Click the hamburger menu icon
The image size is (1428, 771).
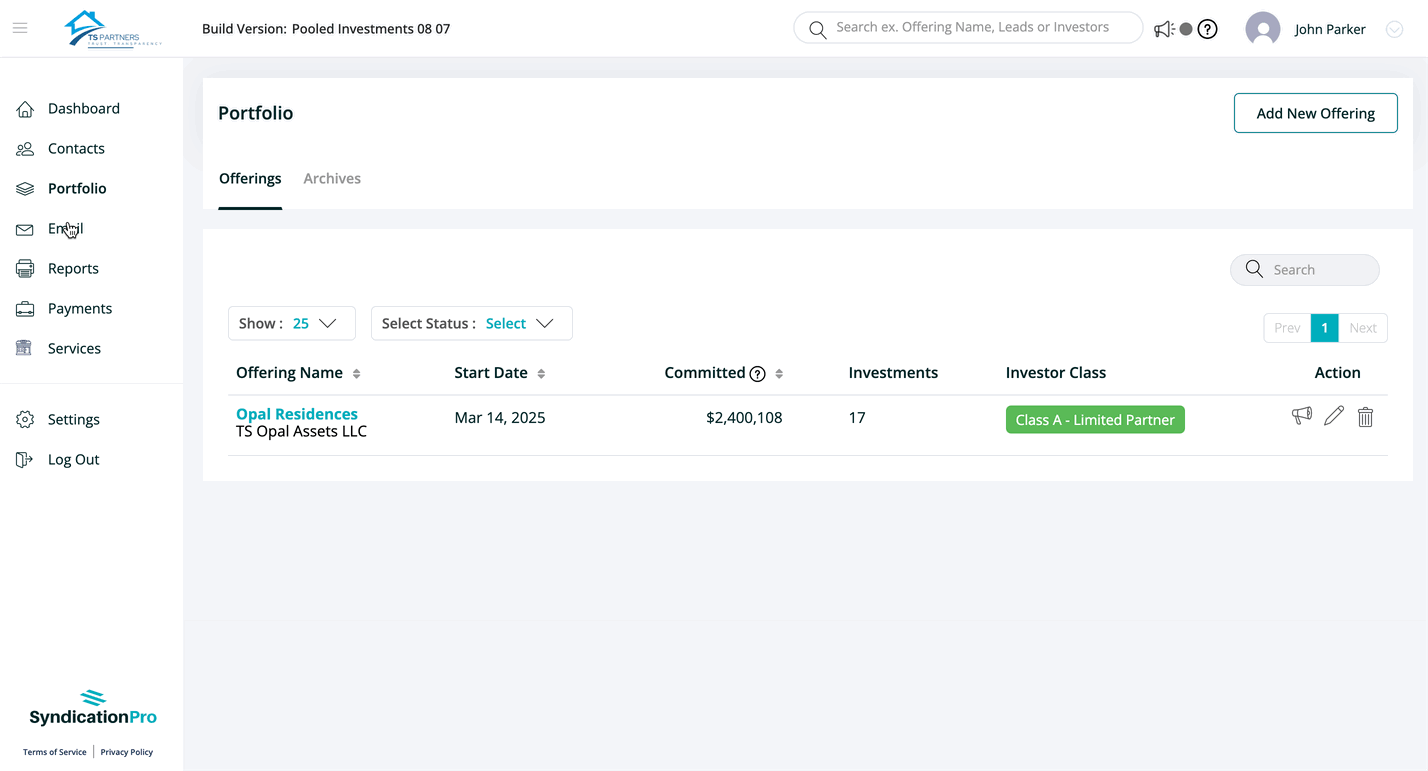pos(20,28)
